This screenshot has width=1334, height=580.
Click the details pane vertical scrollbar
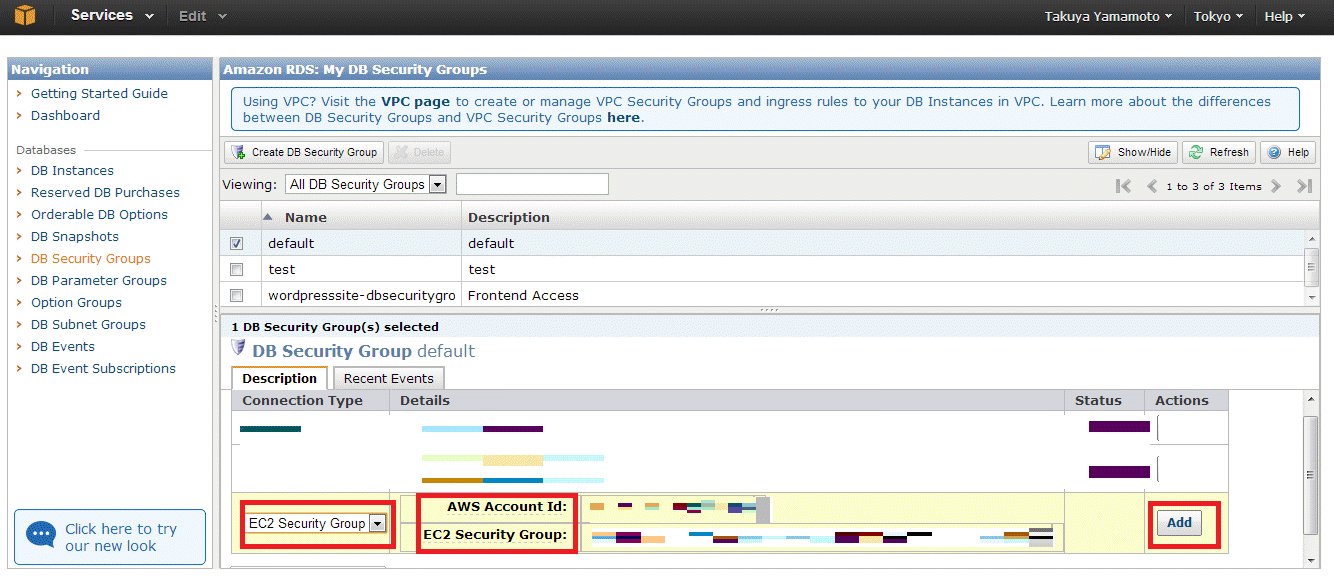1311,478
